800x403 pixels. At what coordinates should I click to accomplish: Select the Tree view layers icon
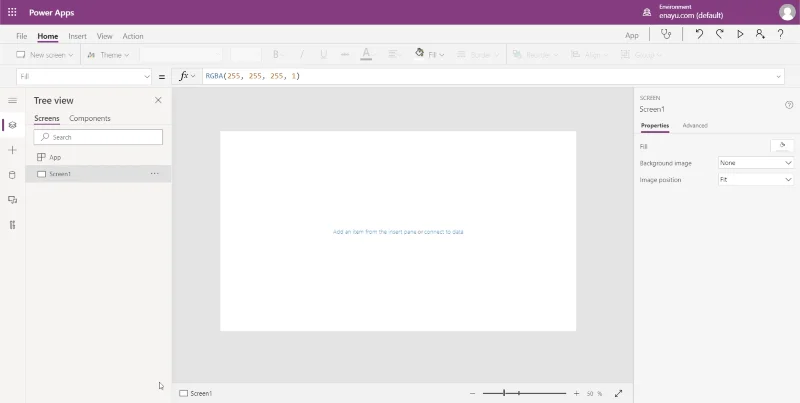(x=12, y=125)
